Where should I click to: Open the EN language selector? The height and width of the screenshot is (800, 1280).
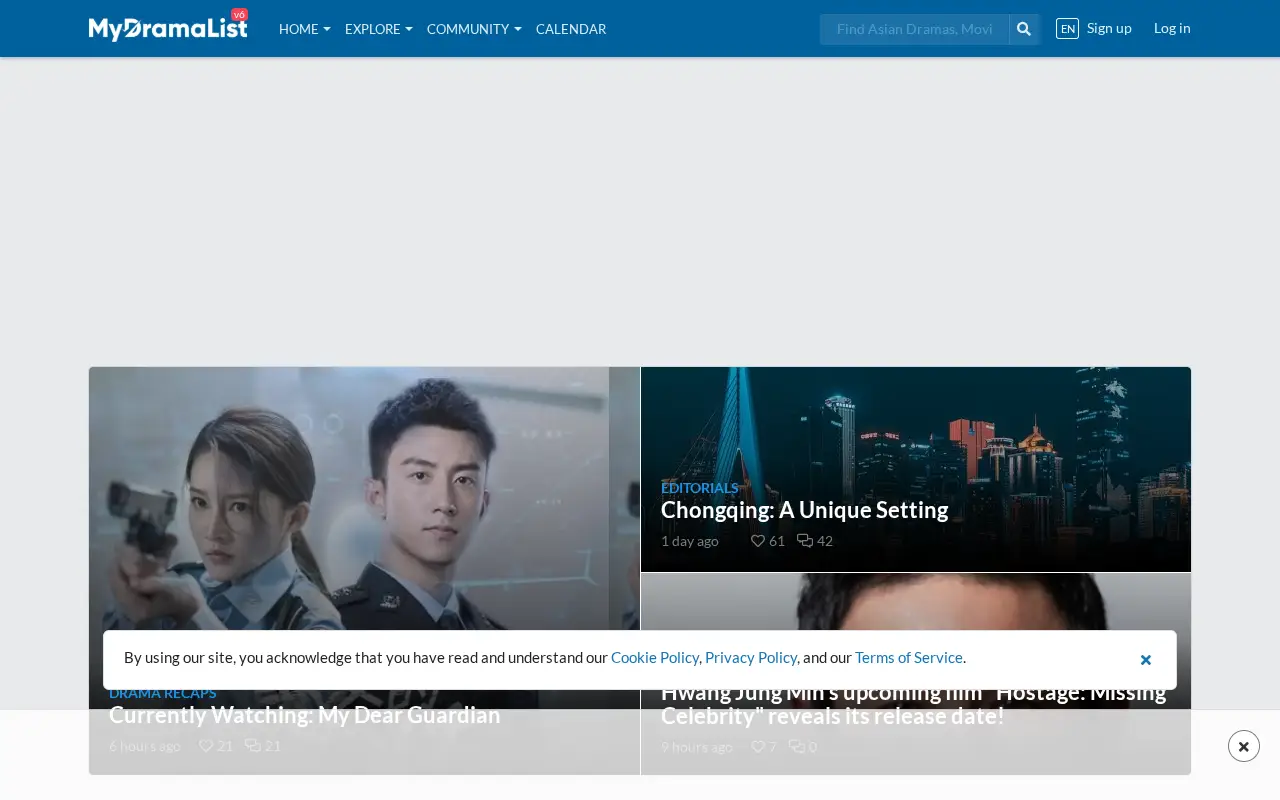[1067, 28]
